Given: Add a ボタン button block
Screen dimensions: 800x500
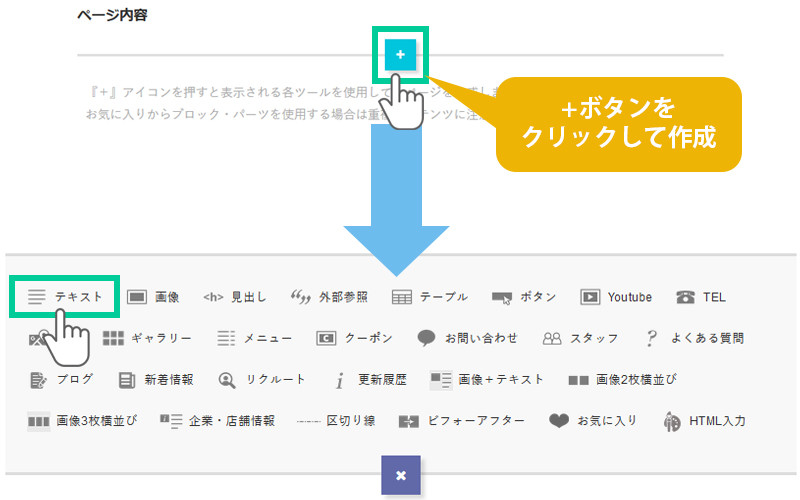Looking at the screenshot, I should tap(524, 297).
